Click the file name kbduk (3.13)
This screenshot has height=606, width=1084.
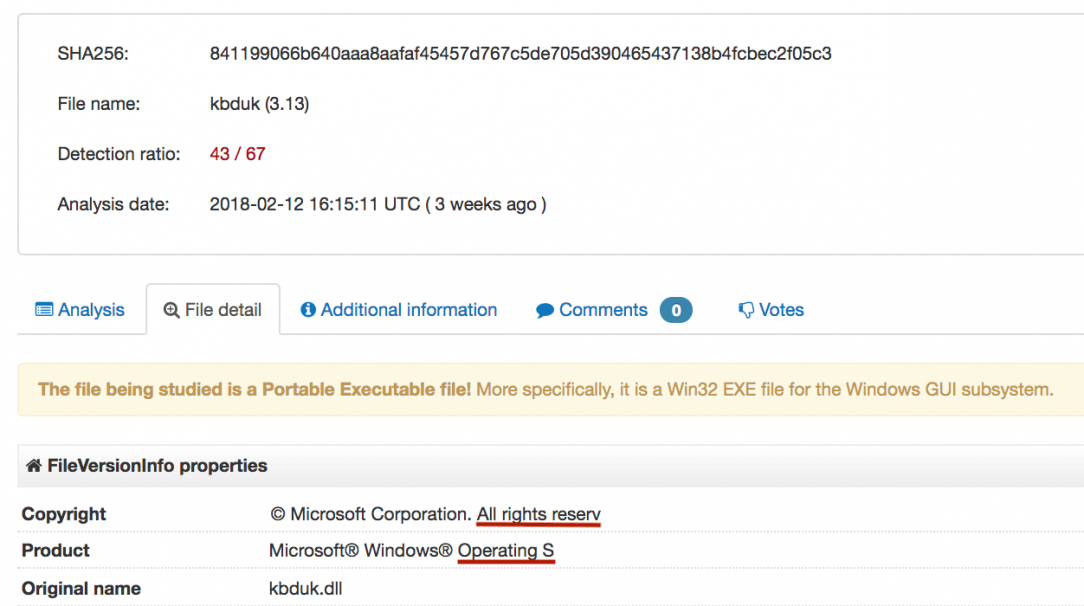(259, 104)
